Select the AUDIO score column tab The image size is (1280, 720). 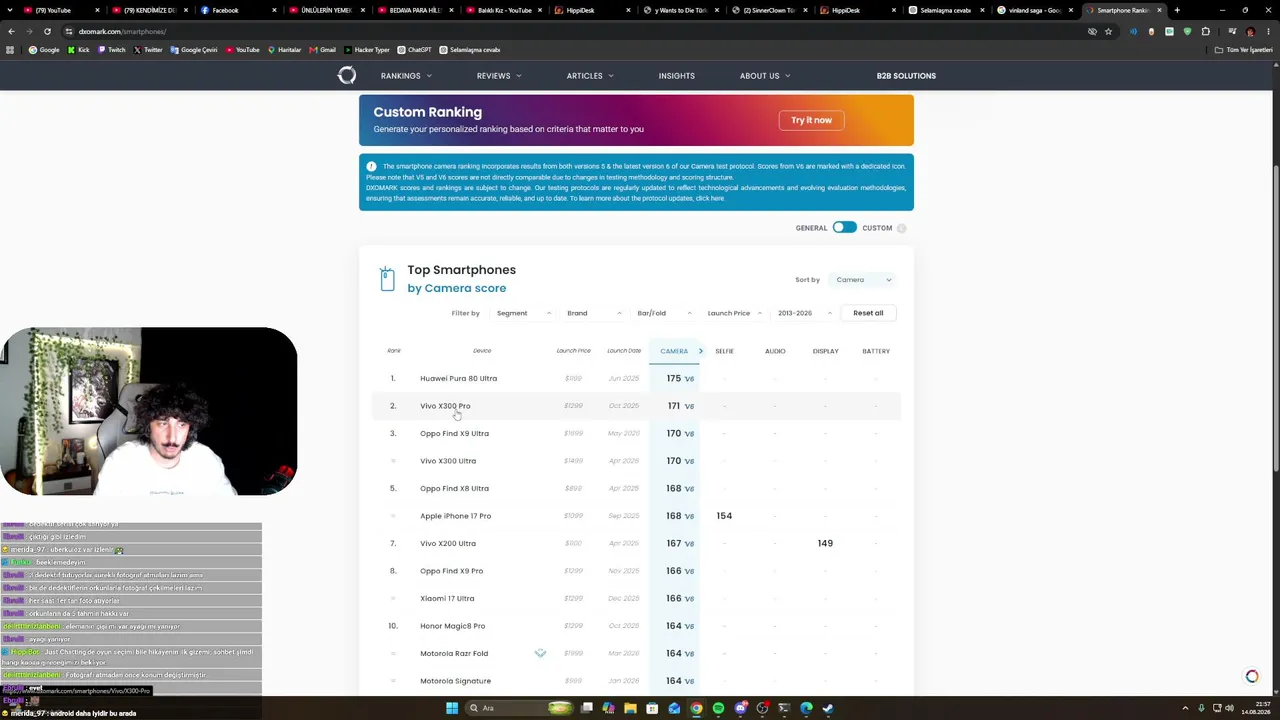point(775,351)
